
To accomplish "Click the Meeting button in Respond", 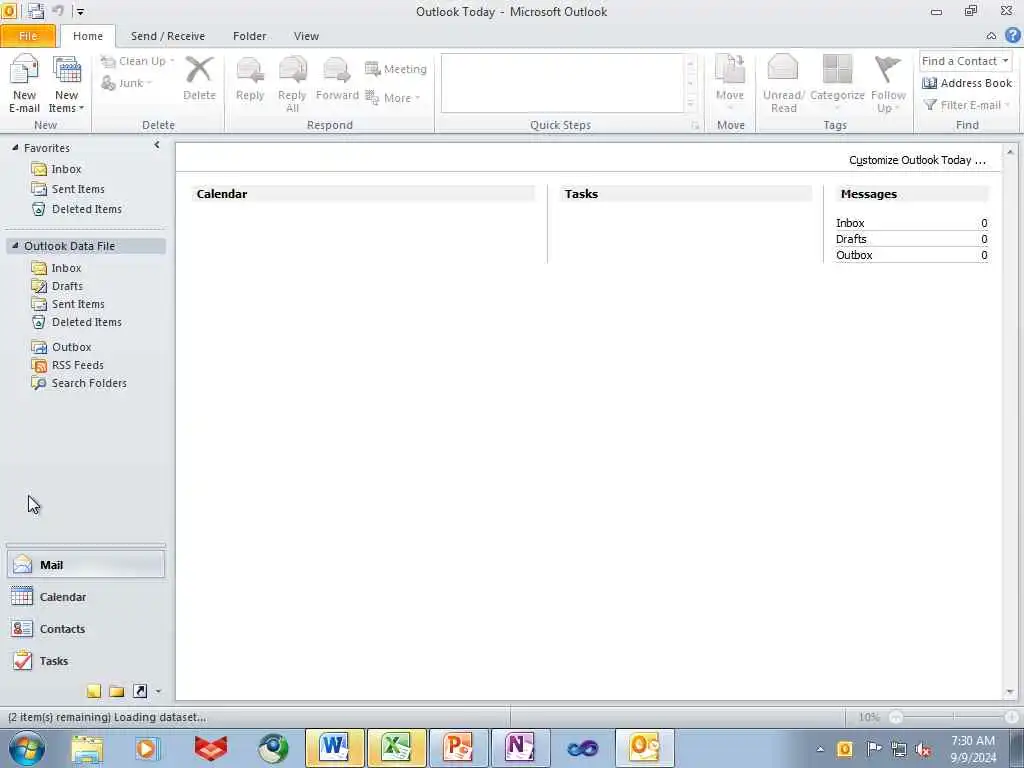I will tap(396, 69).
